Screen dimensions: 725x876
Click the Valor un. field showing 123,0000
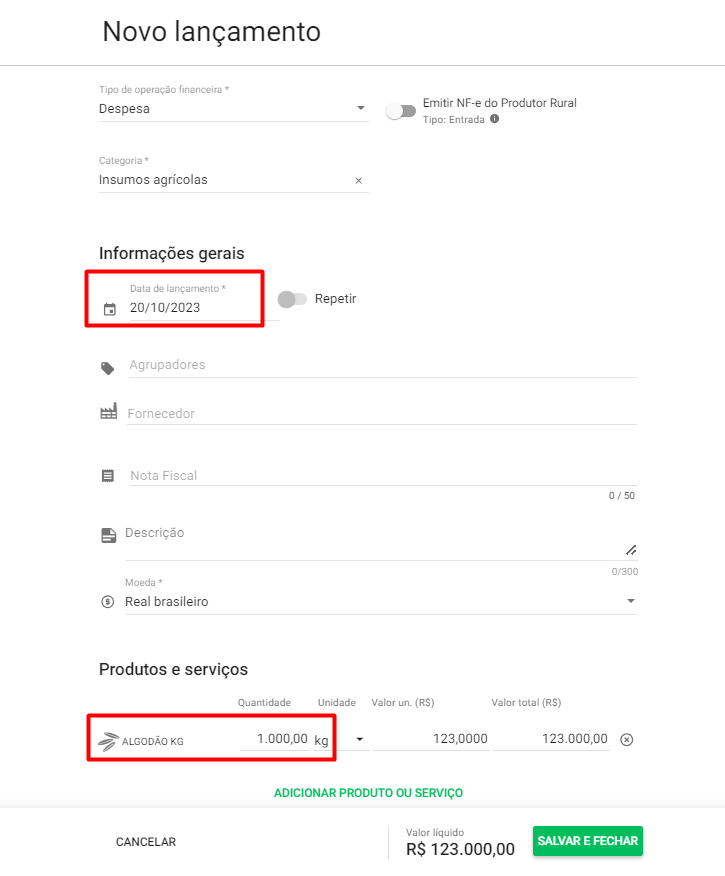point(432,739)
